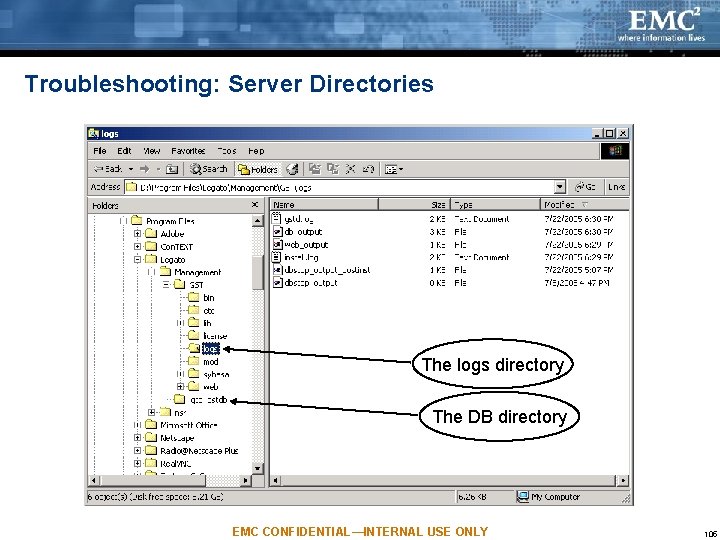Screen dimensions: 720x540
Task: Select the db_output file
Action: click(298, 231)
